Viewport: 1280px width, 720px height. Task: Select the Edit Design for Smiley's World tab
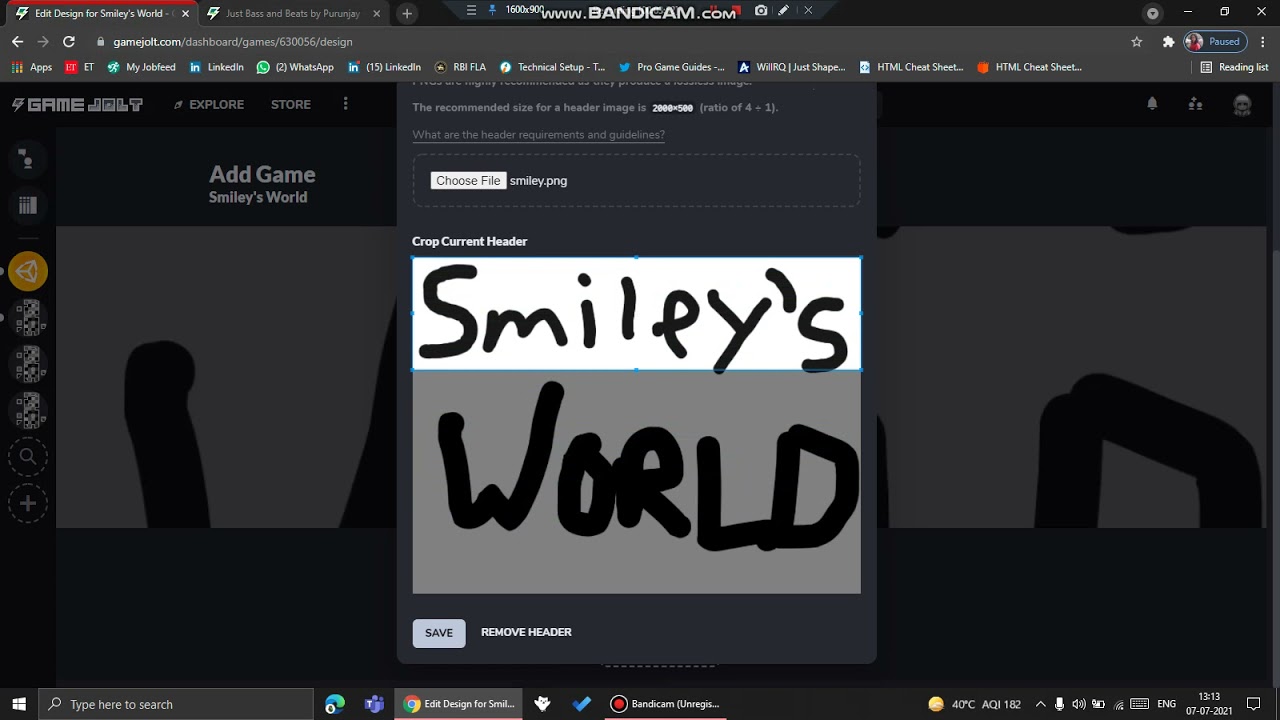pyautogui.click(x=100, y=13)
